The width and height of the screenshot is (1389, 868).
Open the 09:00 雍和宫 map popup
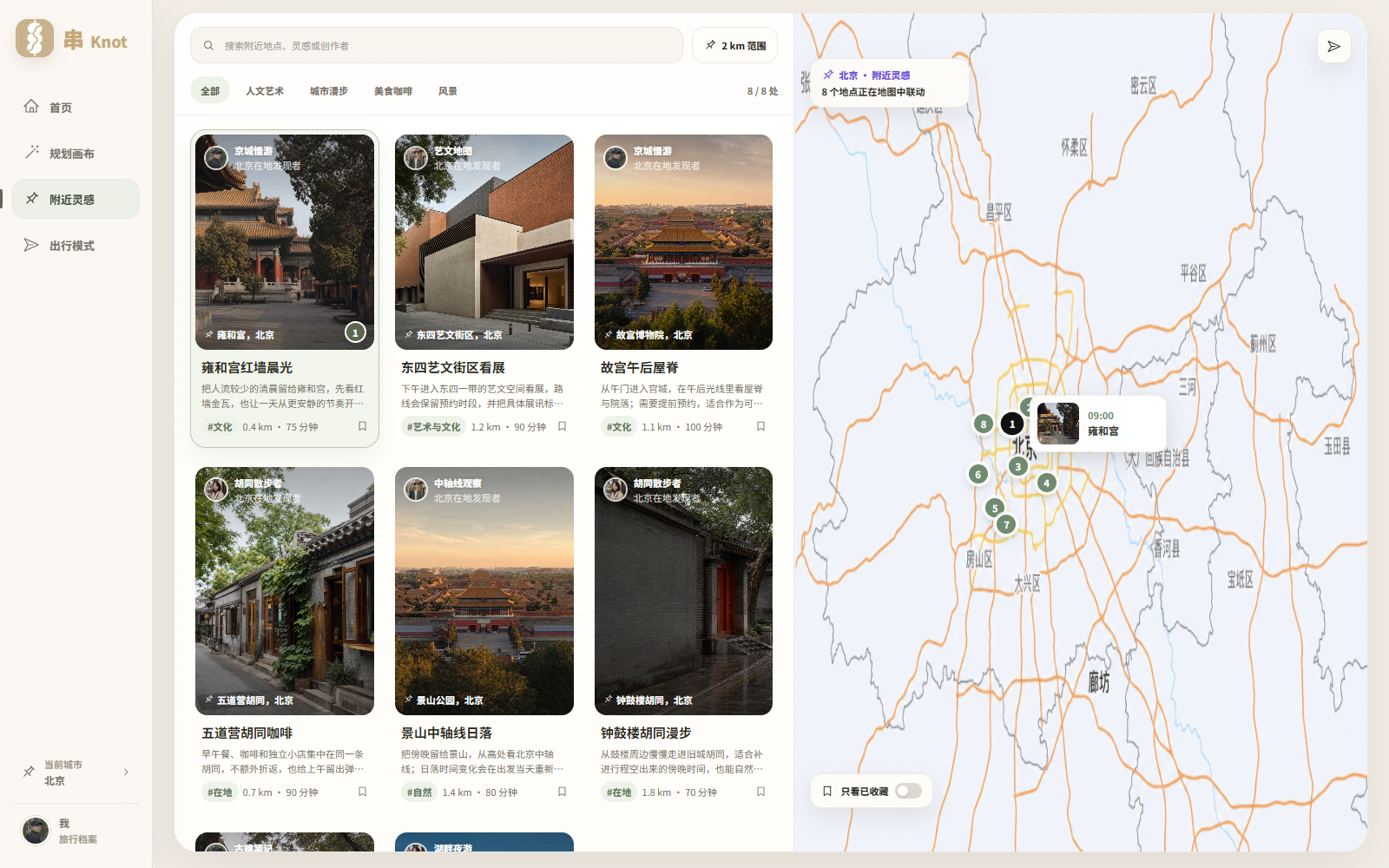pos(1098,424)
